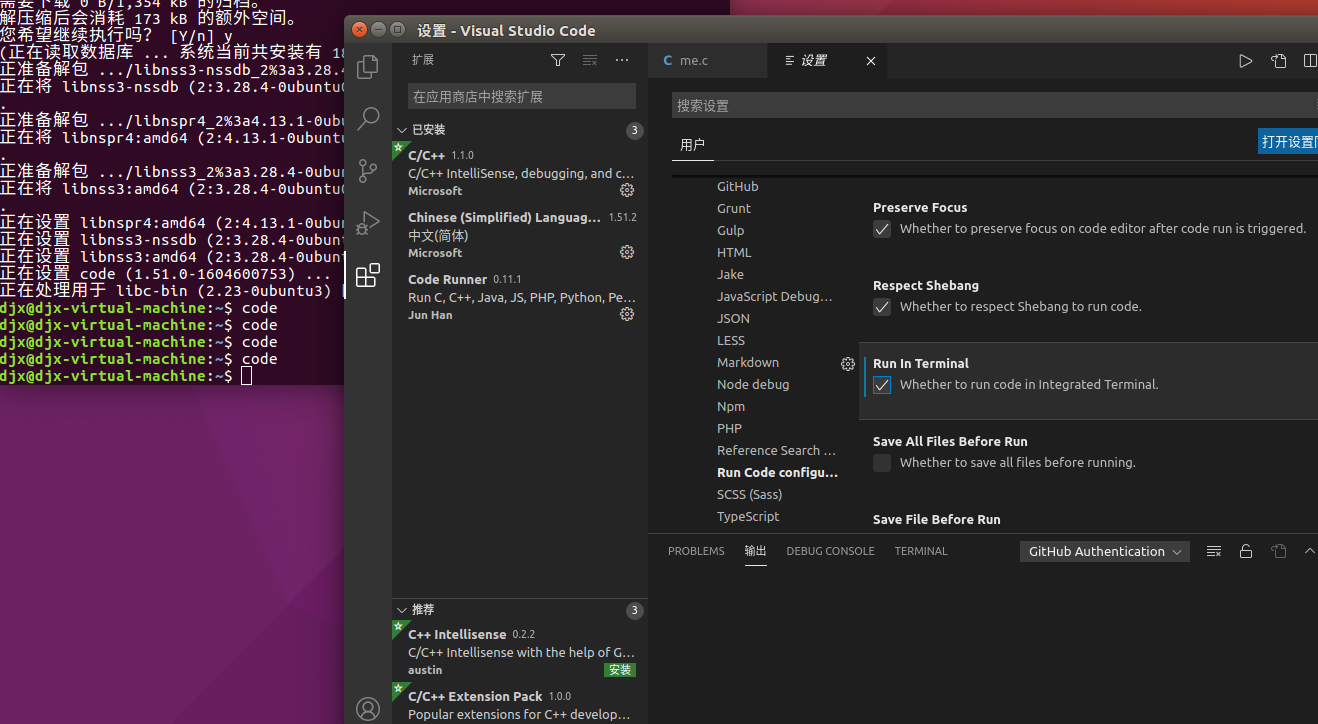This screenshot has height=724, width=1318.
Task: Open Code Runner extension details
Action: coord(520,296)
